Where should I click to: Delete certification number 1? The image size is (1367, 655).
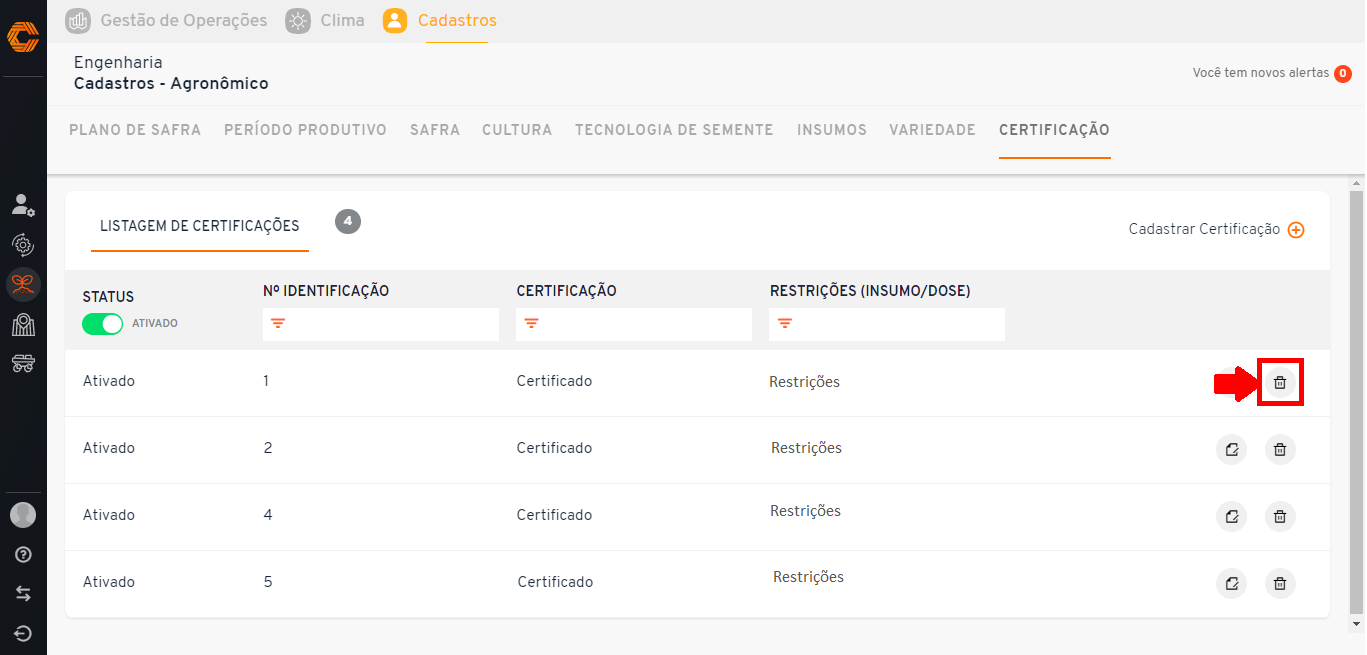(x=1280, y=382)
